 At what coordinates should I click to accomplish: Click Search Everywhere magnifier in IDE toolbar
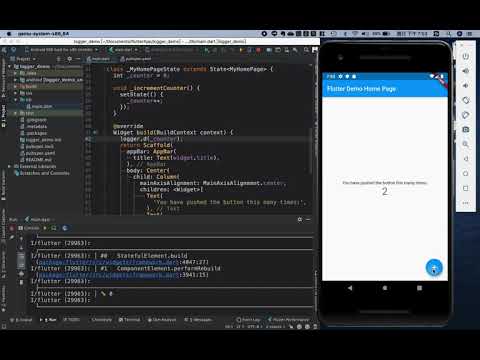click(x=306, y=50)
